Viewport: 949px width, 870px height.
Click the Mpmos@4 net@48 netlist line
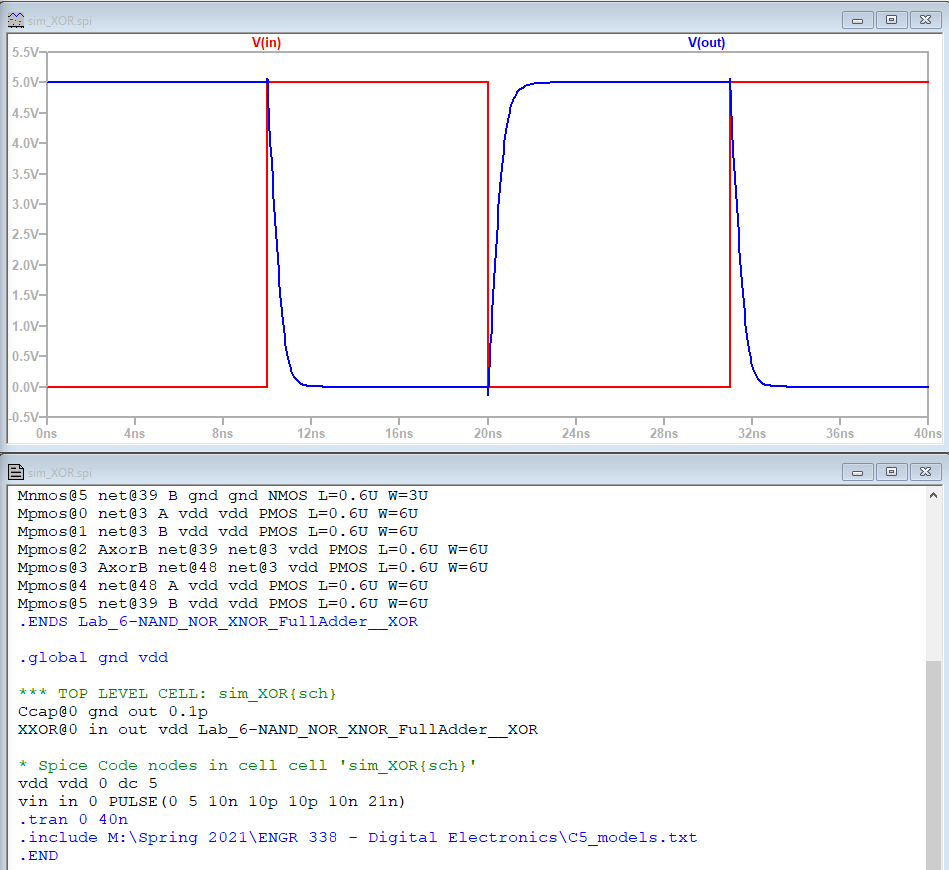[x=223, y=586]
